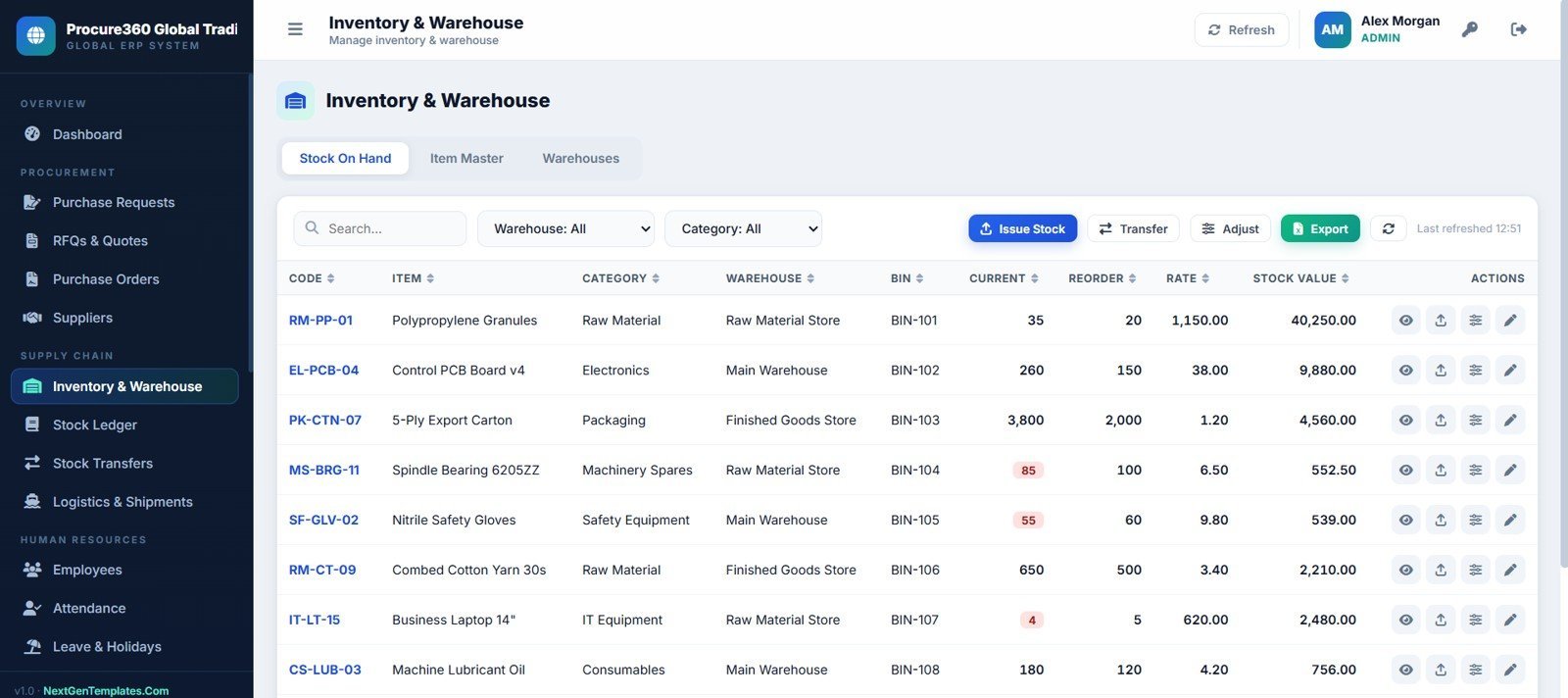Open Attendance in the sidebar

[124, 608]
